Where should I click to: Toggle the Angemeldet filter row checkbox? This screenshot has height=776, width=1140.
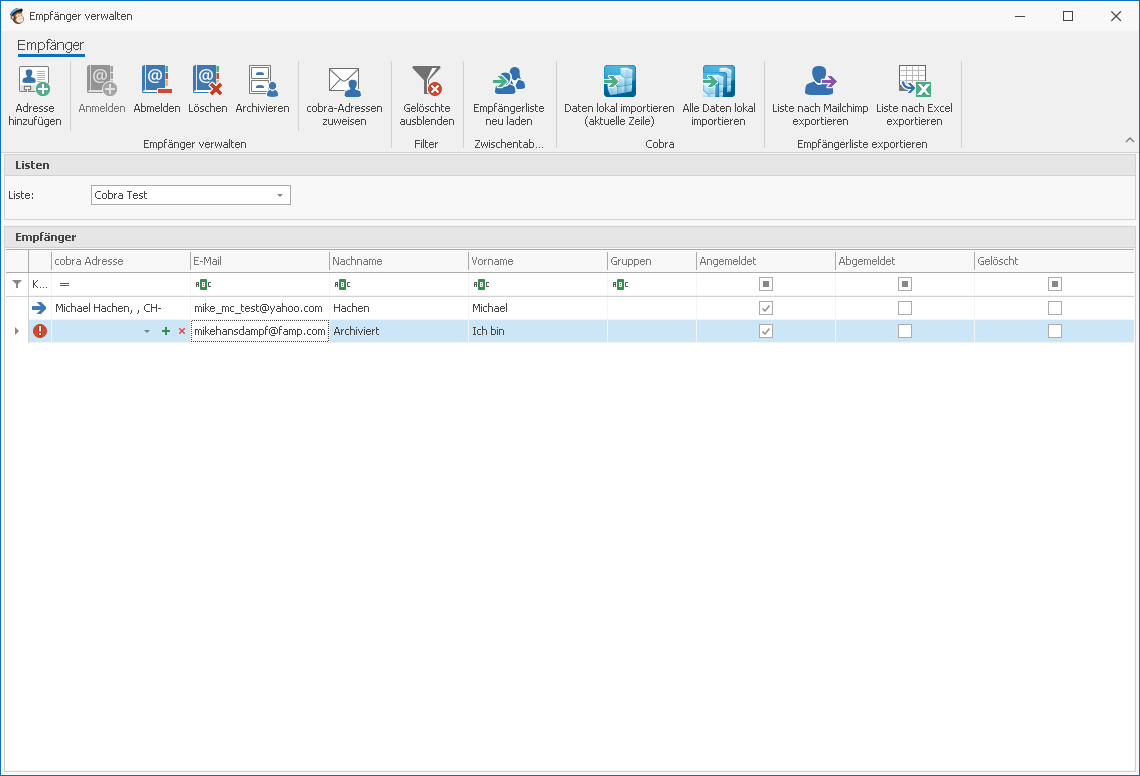[766, 284]
